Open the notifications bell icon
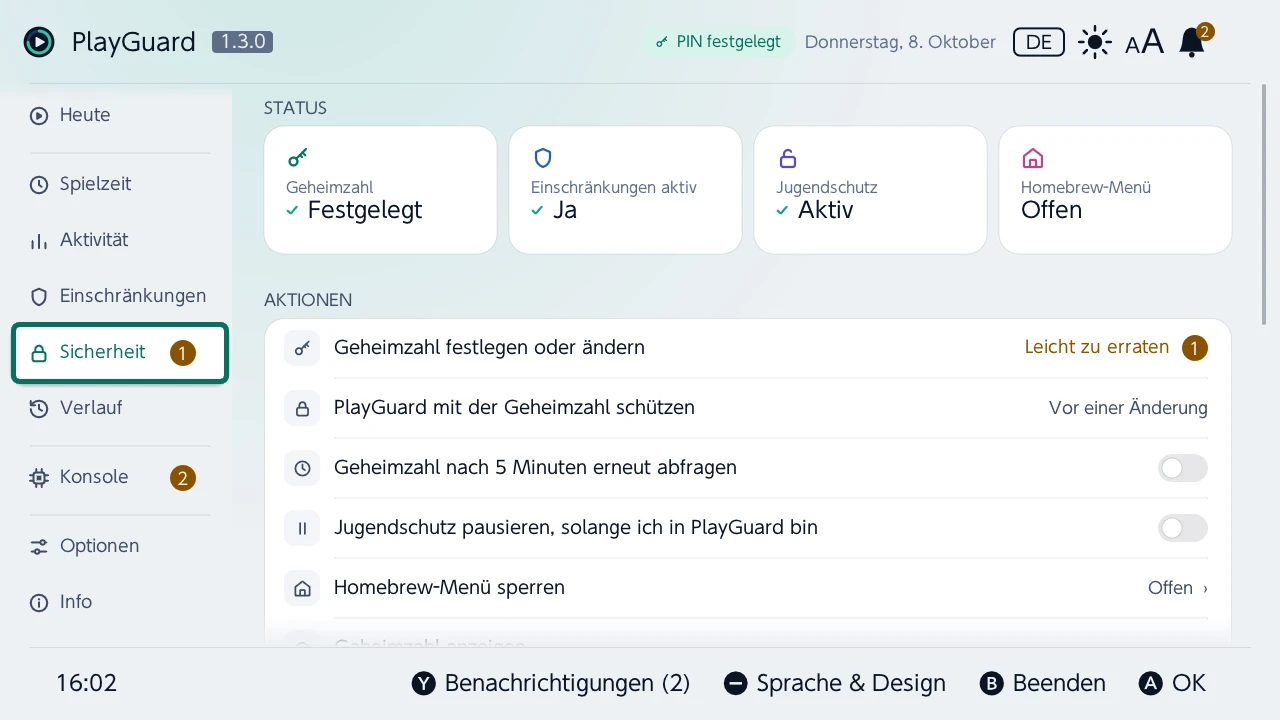This screenshot has height=720, width=1280. 1192,42
